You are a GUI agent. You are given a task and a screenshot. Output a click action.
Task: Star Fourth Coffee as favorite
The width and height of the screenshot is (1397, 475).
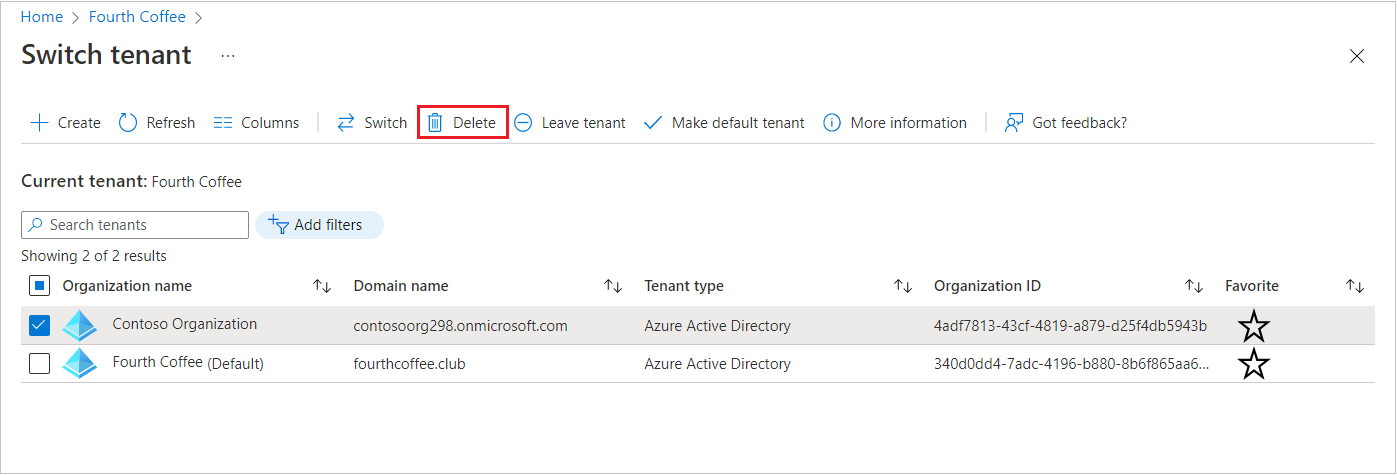[1254, 364]
